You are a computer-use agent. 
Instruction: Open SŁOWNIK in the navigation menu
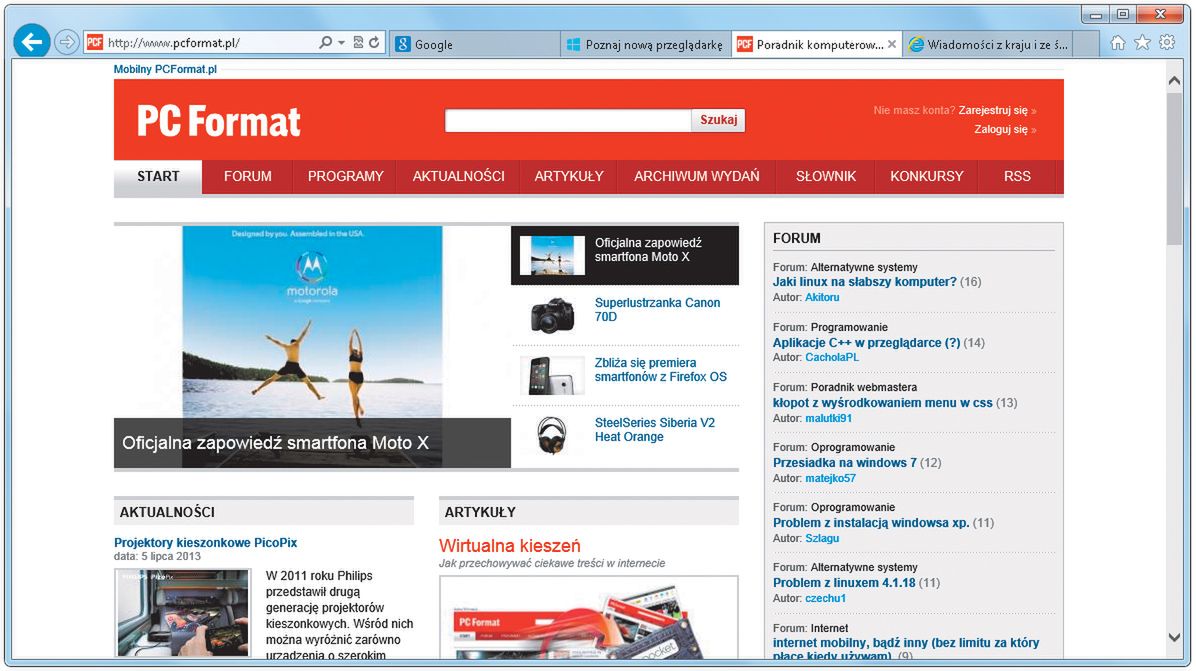825,177
